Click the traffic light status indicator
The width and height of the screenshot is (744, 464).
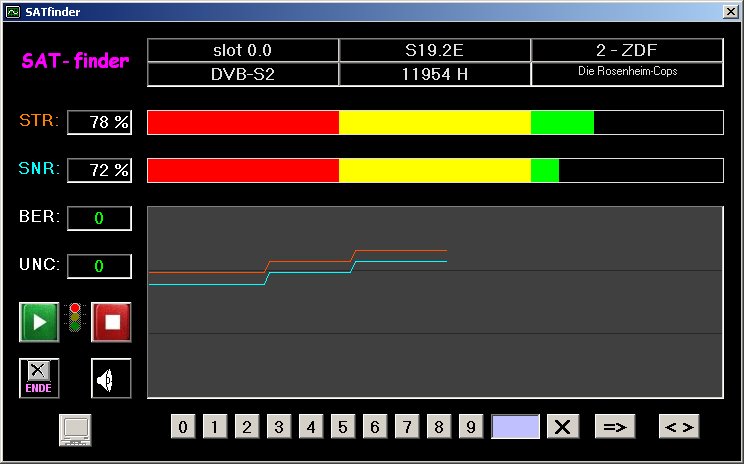tap(75, 318)
